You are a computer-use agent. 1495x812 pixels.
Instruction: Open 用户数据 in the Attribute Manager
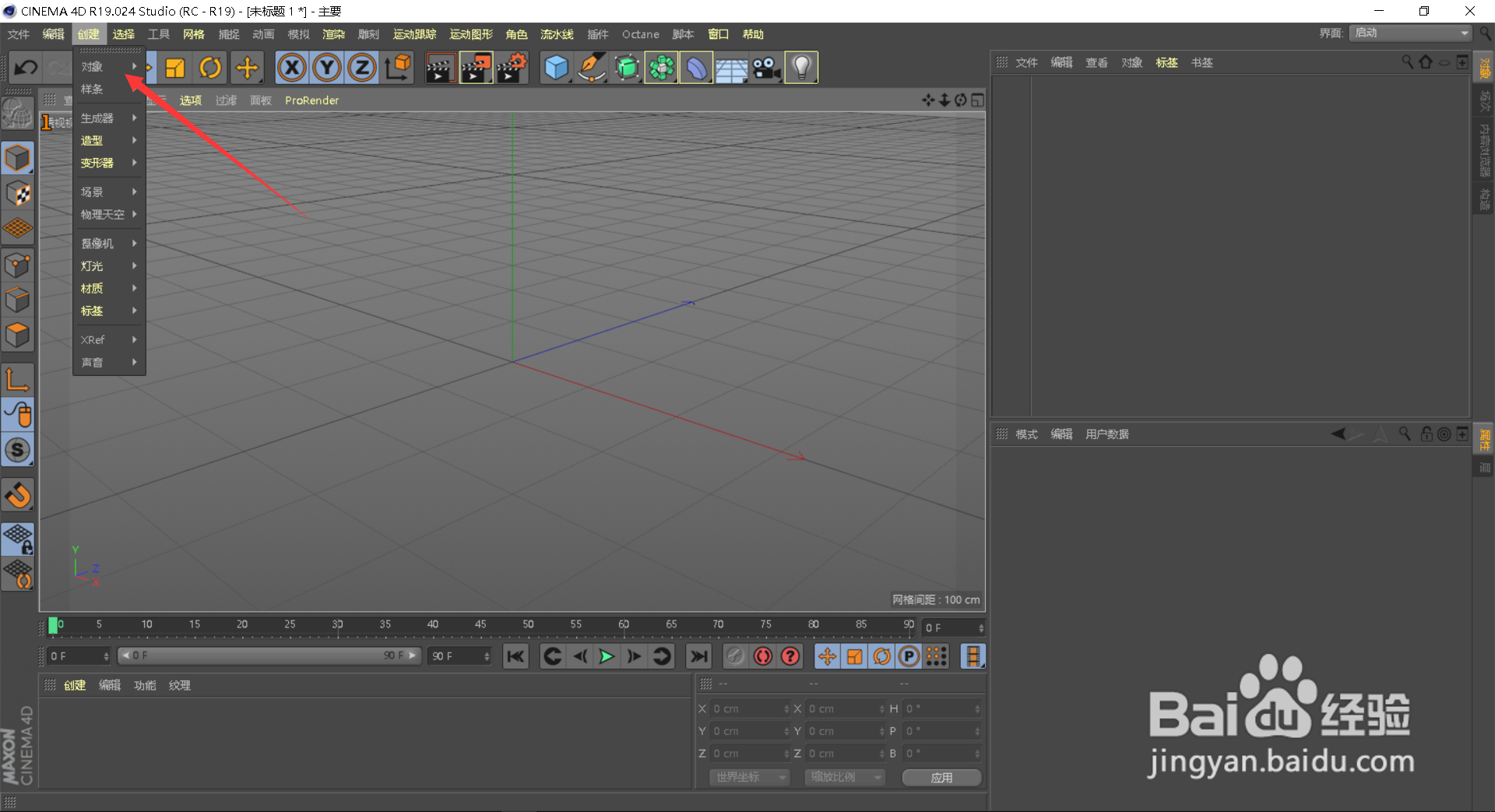tap(1107, 434)
